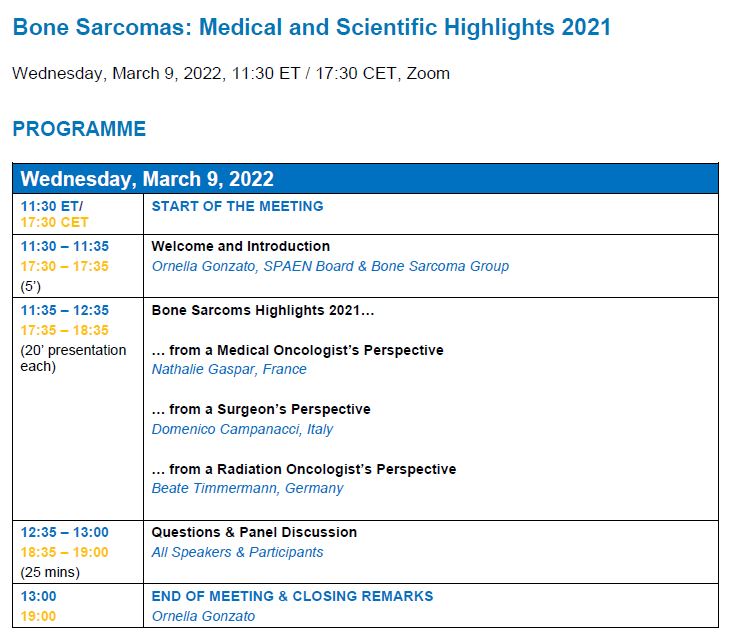Select speaker Beate Timmermann, Germany

pos(247,488)
